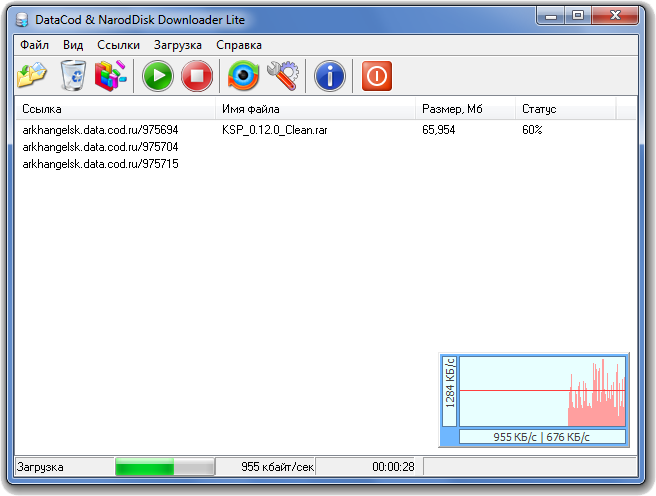Viewport: 656px width, 496px height.
Task: Click the elapsed time 00:00:28
Action: point(393,467)
